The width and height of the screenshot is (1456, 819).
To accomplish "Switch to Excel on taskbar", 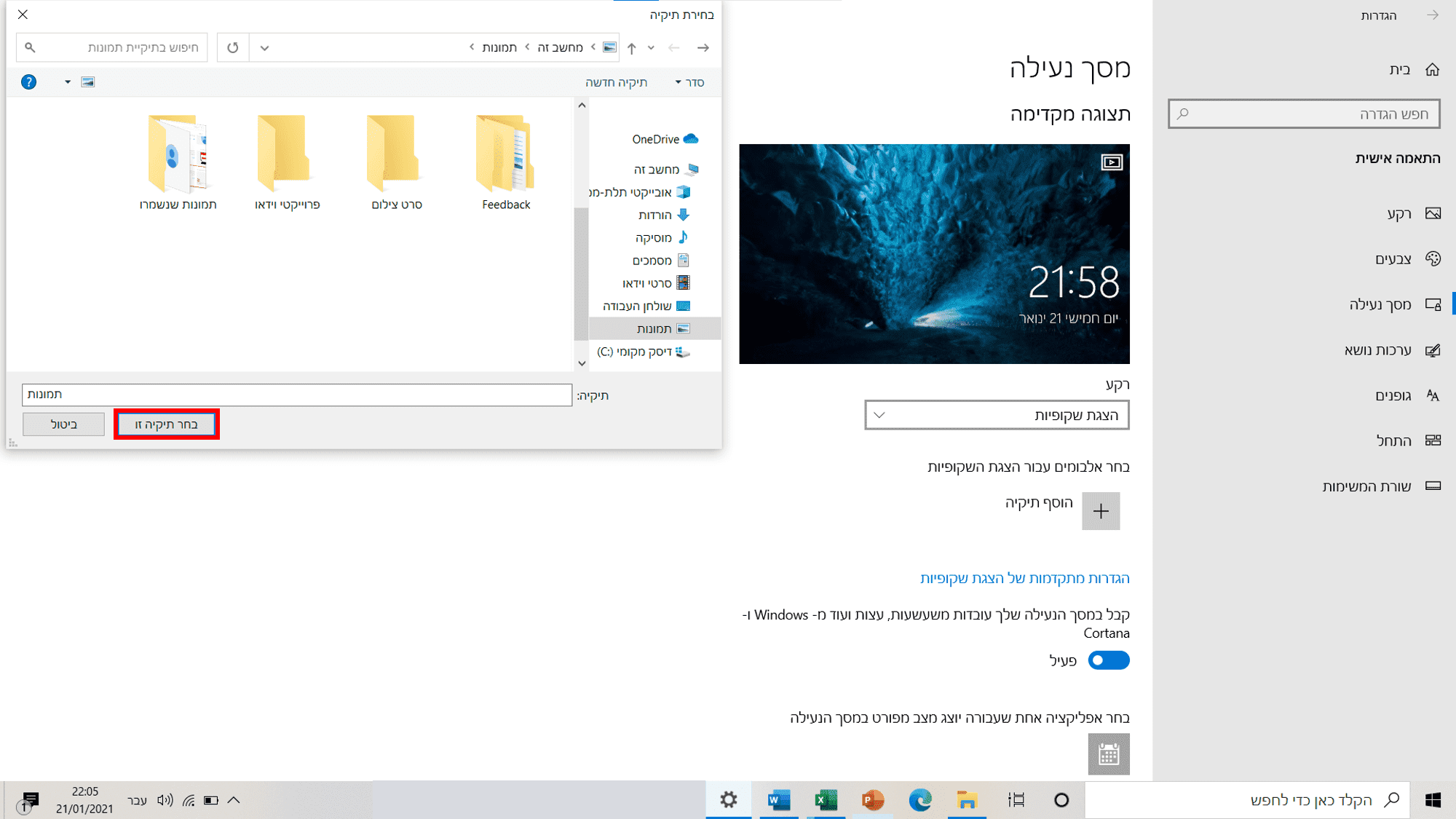I will click(826, 800).
